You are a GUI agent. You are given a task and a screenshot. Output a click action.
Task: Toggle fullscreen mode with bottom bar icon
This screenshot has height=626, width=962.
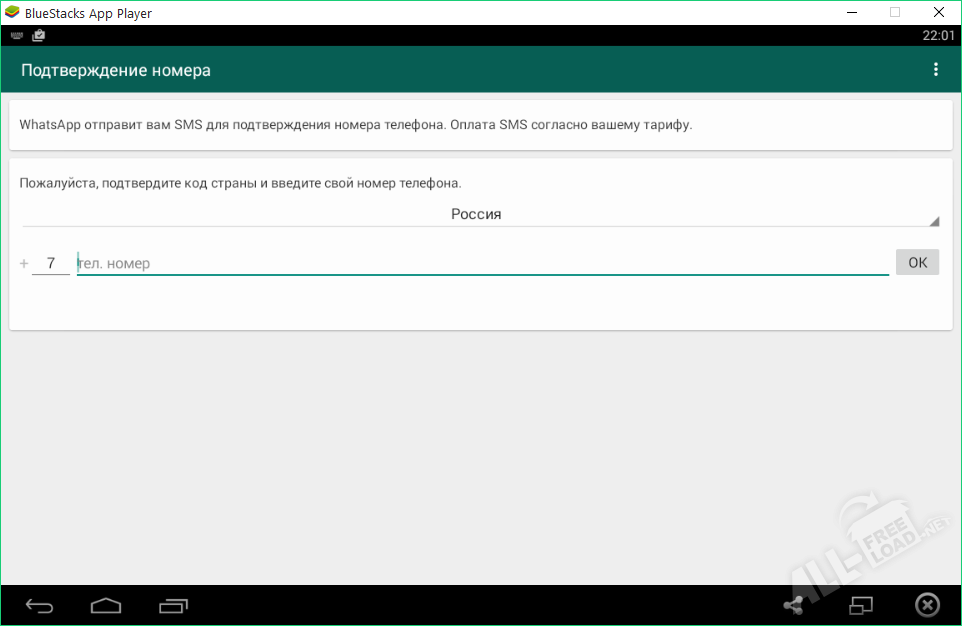861,605
